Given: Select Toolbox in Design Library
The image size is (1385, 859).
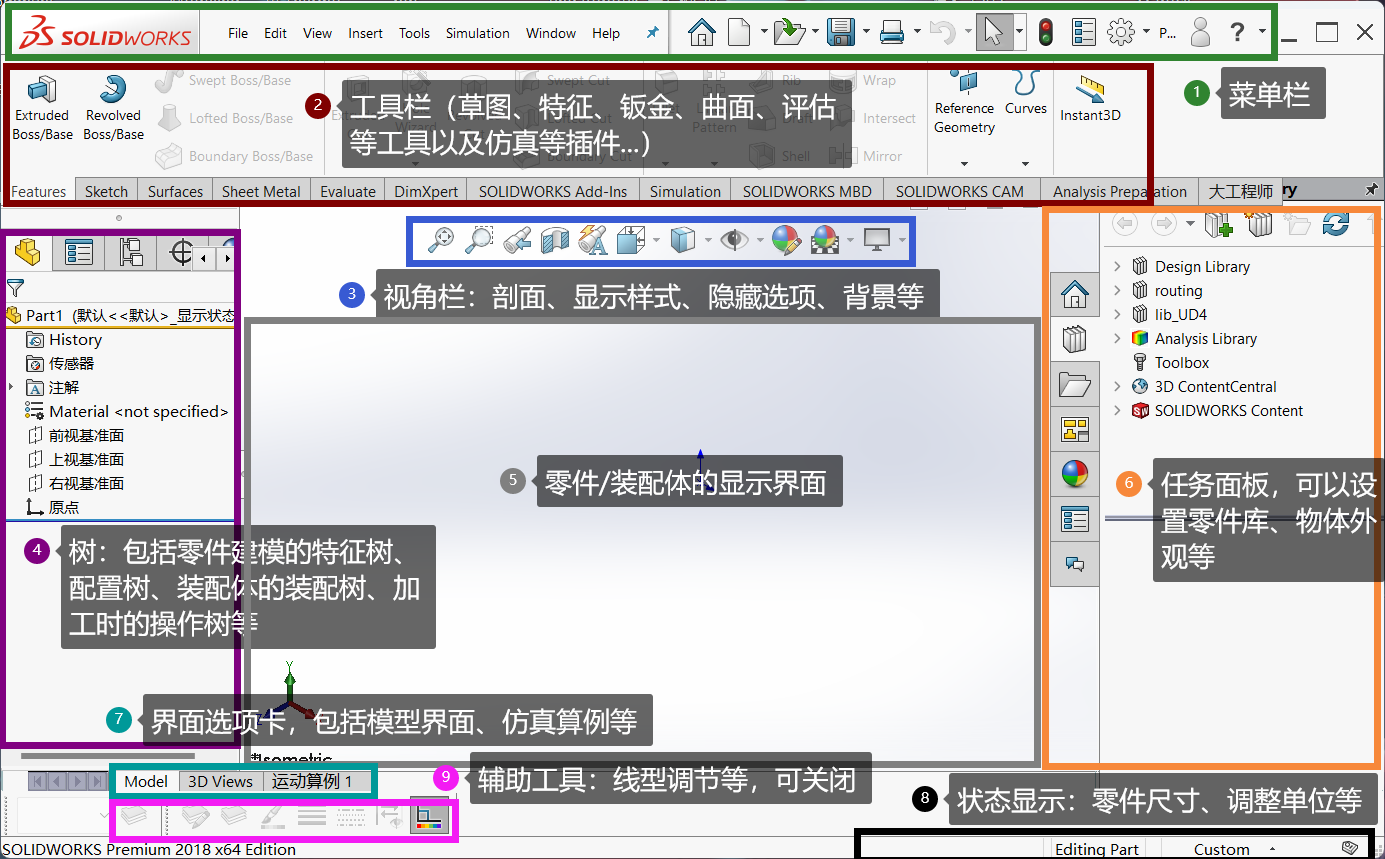Looking at the screenshot, I should (1170, 362).
